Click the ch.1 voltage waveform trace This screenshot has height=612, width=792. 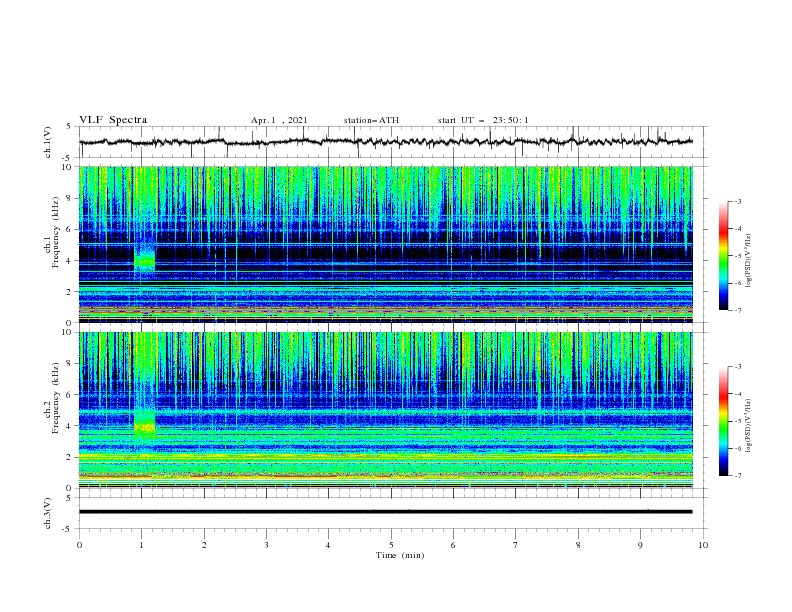pyautogui.click(x=386, y=142)
